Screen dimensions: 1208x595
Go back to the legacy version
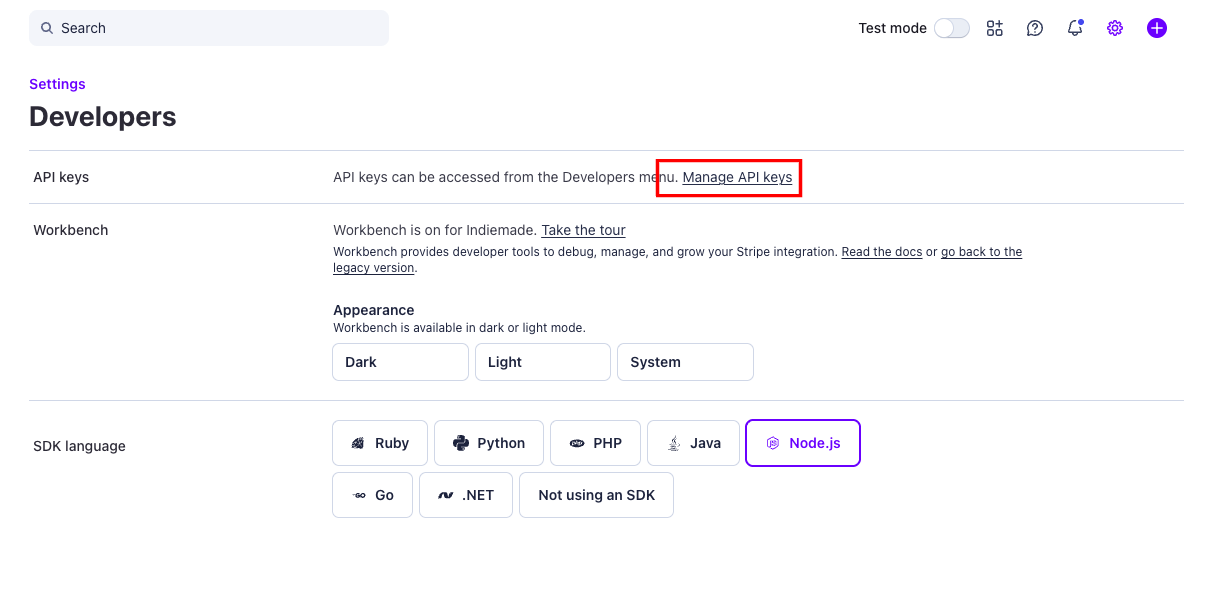[x=981, y=251]
